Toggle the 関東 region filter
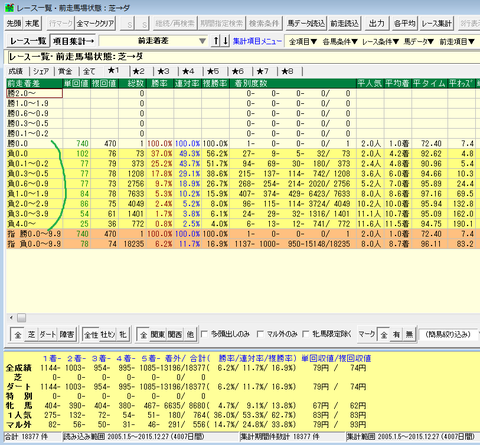Viewport: 480px width, 445px height. (158, 334)
